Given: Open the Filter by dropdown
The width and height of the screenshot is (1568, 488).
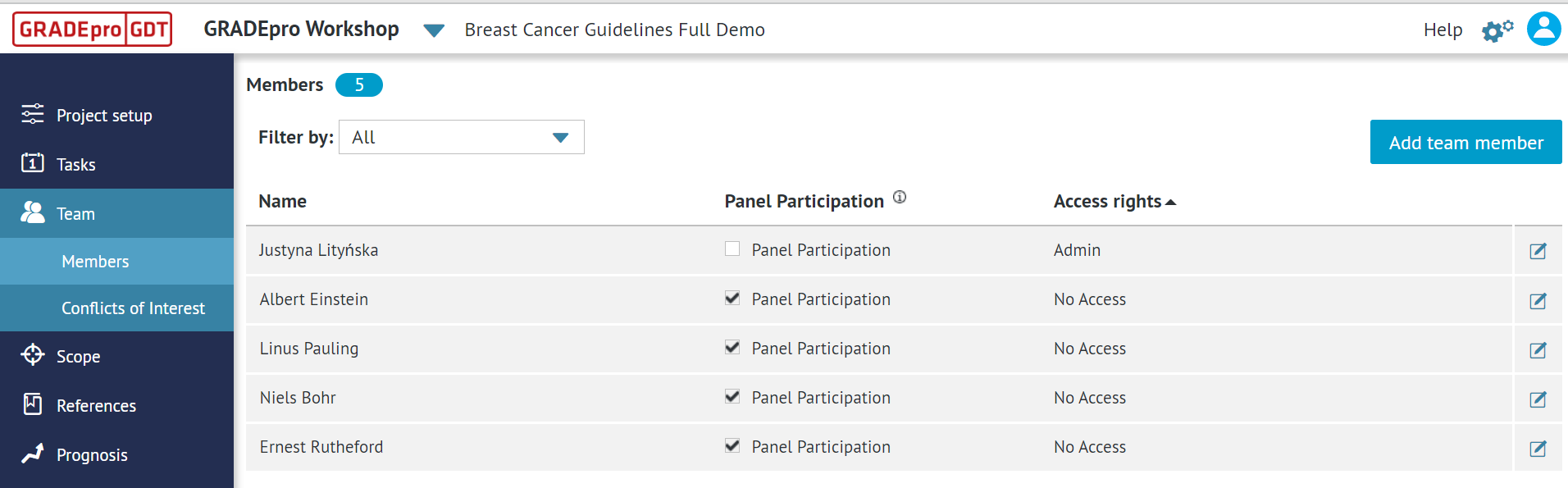Looking at the screenshot, I should pos(461,137).
